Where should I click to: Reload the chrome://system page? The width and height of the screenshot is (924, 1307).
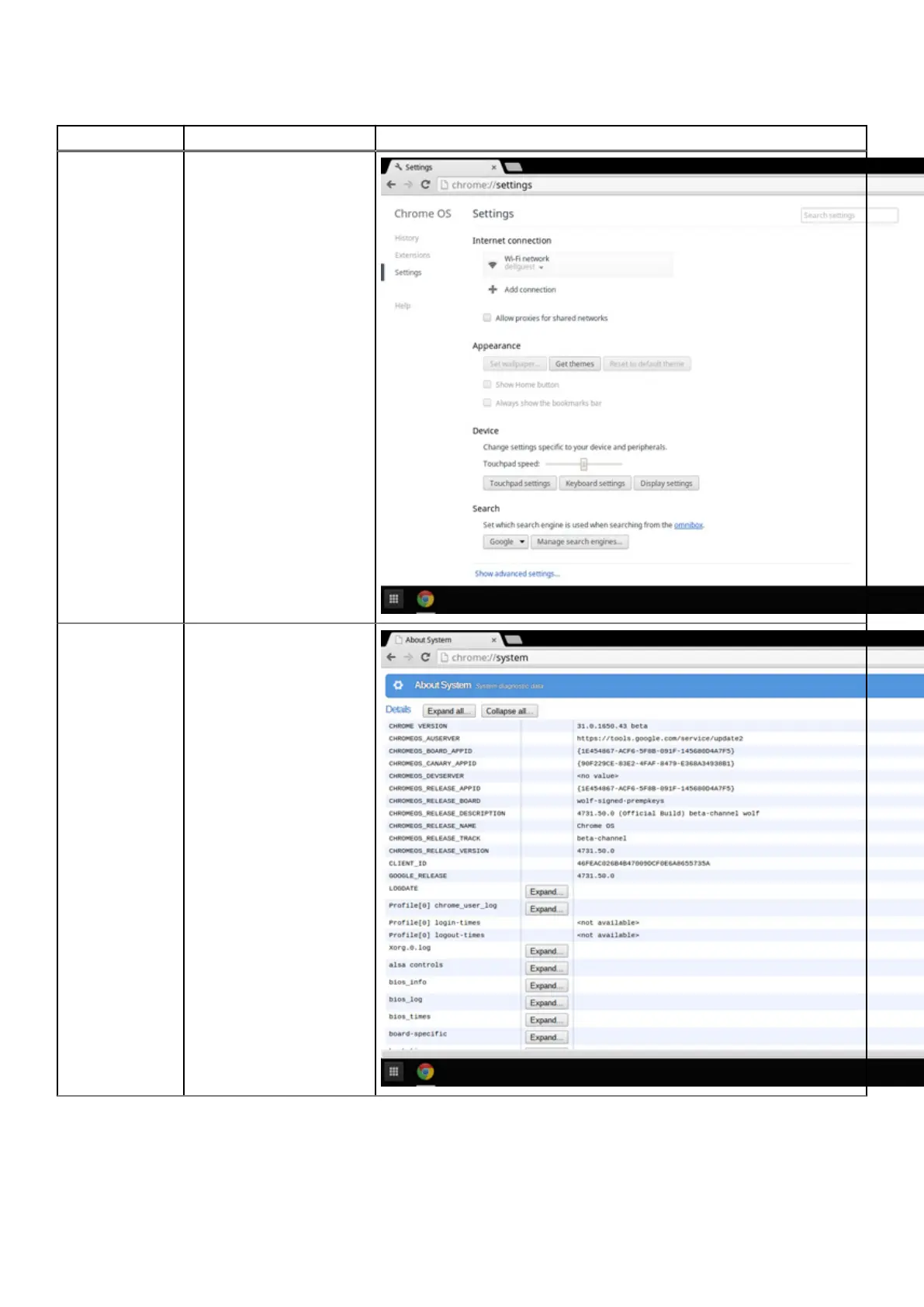click(x=425, y=657)
